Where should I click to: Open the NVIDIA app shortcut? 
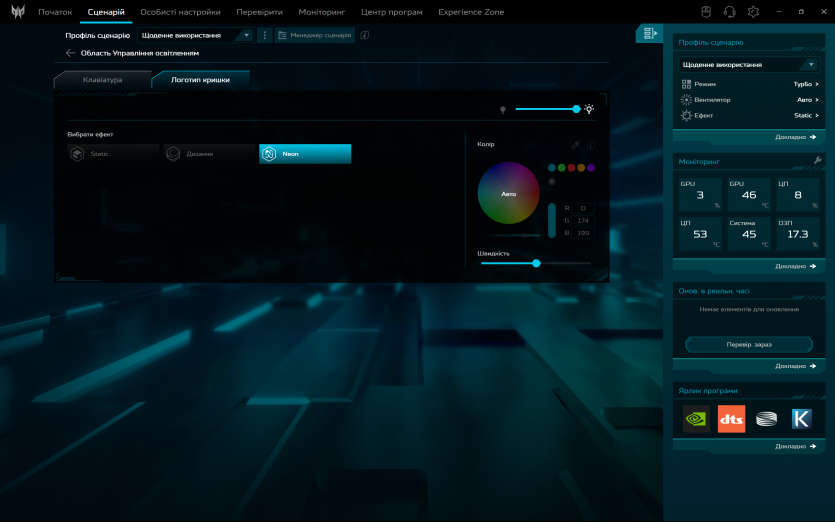pyautogui.click(x=696, y=419)
